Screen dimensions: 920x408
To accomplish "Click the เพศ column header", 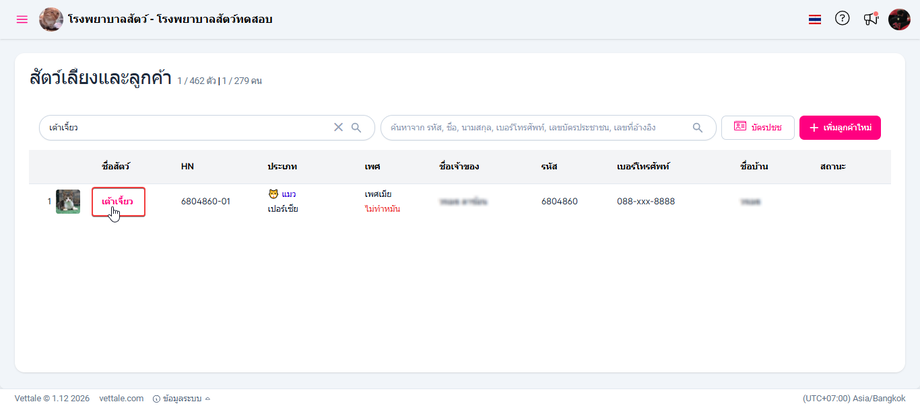I will [x=373, y=167].
